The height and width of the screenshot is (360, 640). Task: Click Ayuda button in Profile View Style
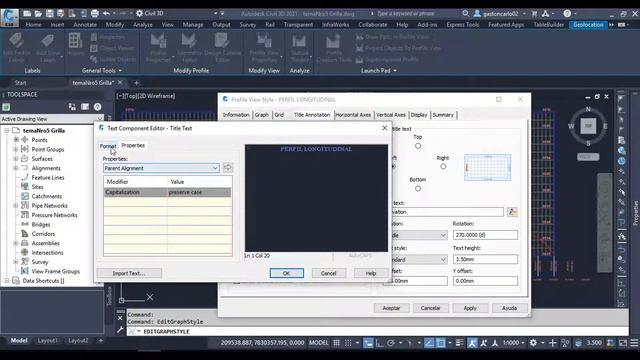tap(509, 308)
